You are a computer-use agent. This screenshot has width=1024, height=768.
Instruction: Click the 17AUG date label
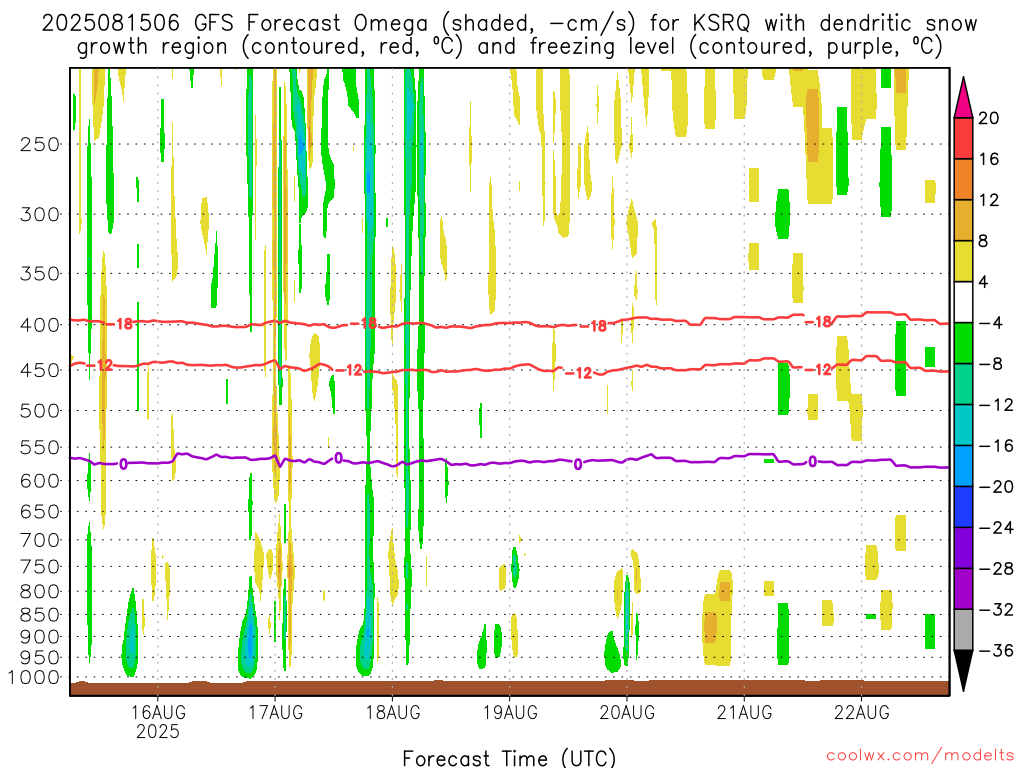tap(275, 712)
